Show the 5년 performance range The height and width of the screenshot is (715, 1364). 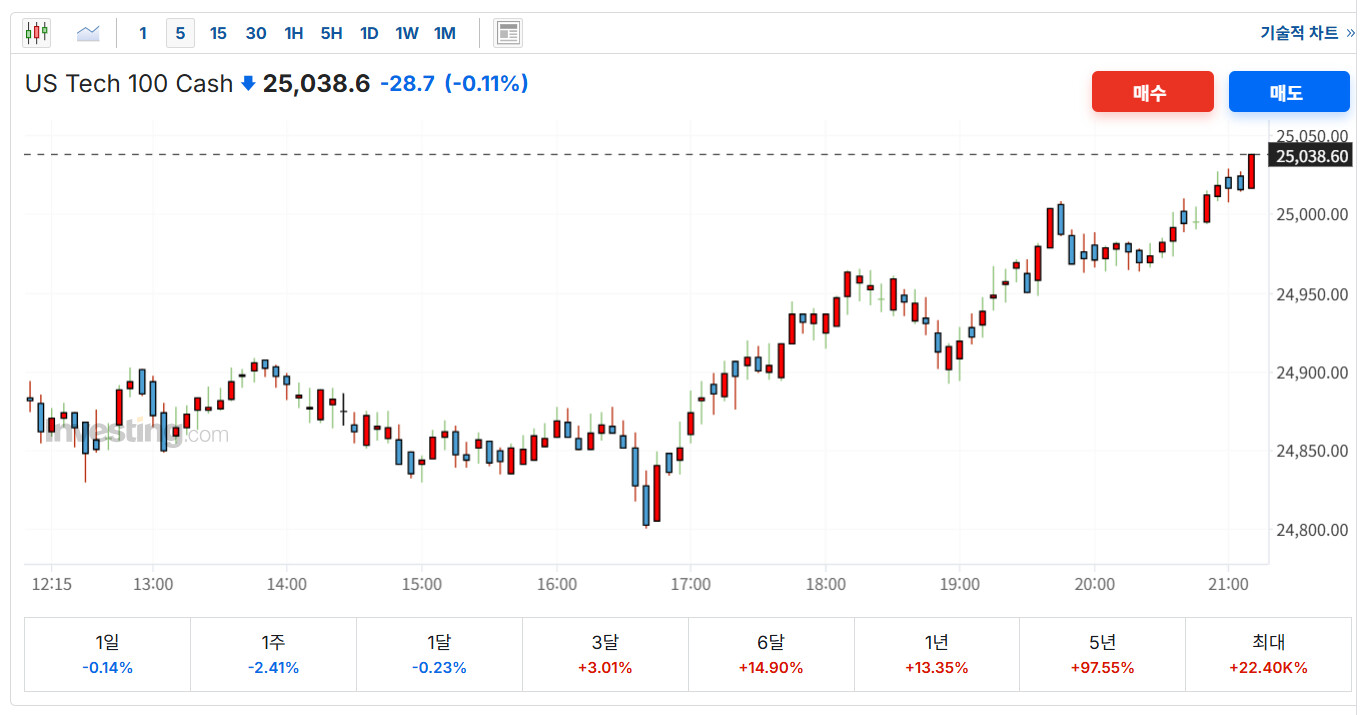[x=1102, y=654]
